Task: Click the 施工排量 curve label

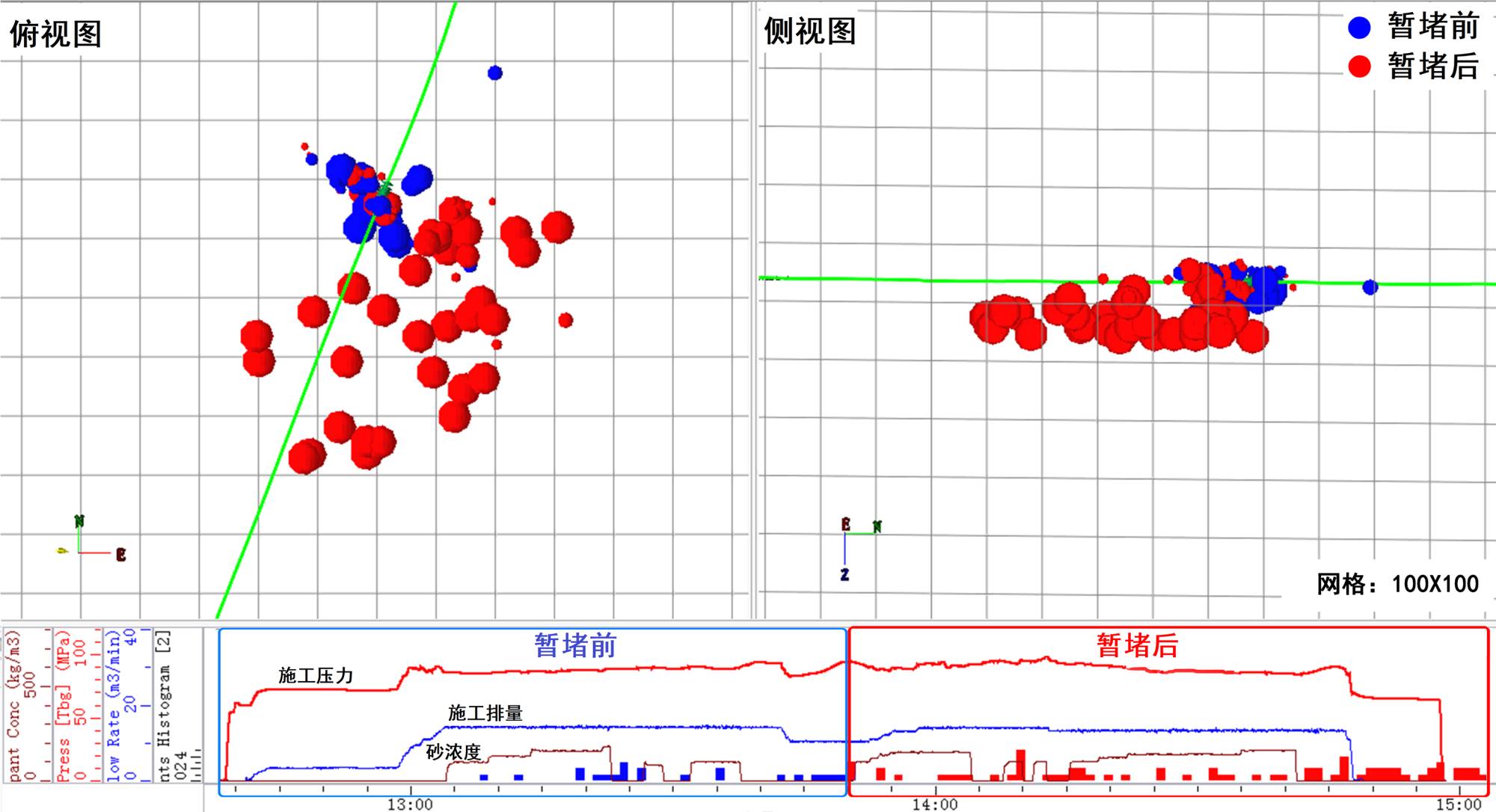Action: (x=485, y=713)
